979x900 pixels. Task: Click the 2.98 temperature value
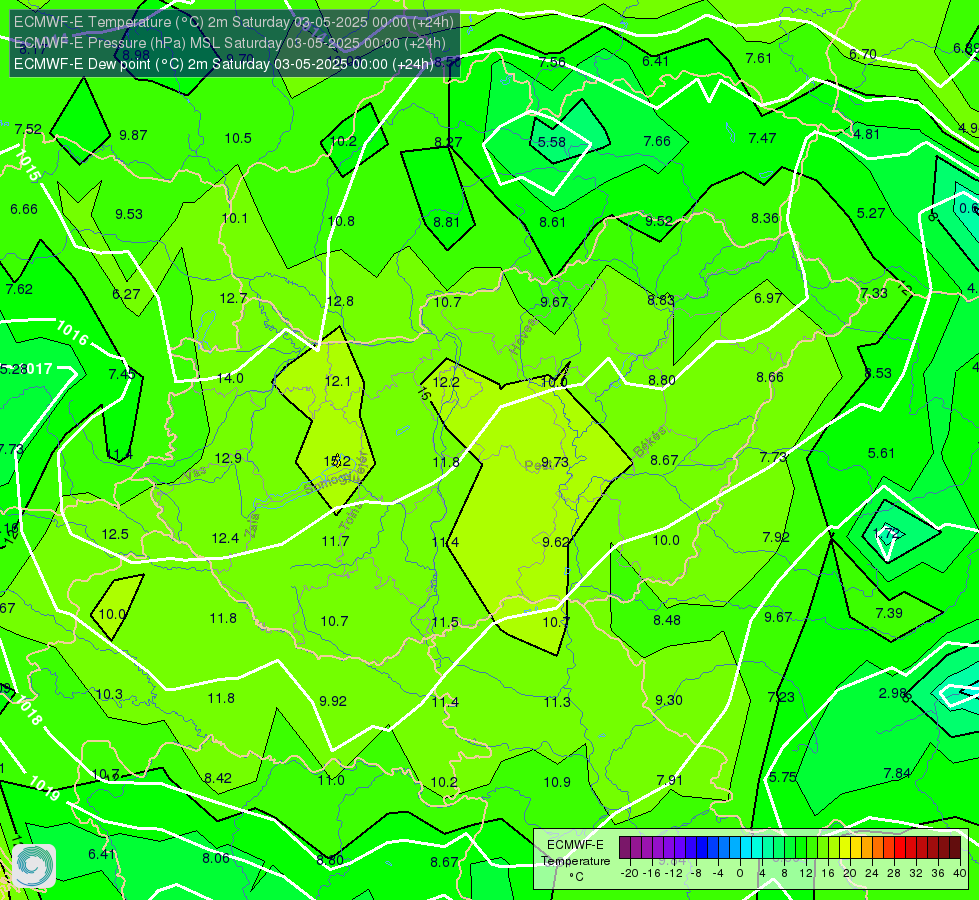pyautogui.click(x=893, y=693)
